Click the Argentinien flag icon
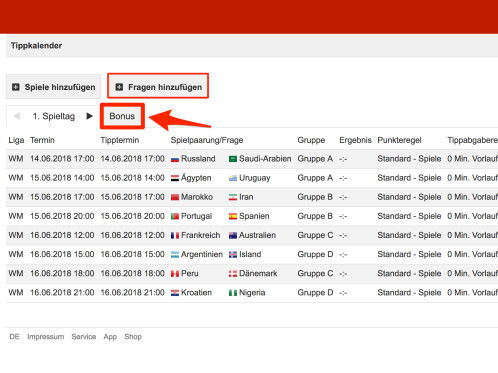498x373 pixels. tap(175, 255)
